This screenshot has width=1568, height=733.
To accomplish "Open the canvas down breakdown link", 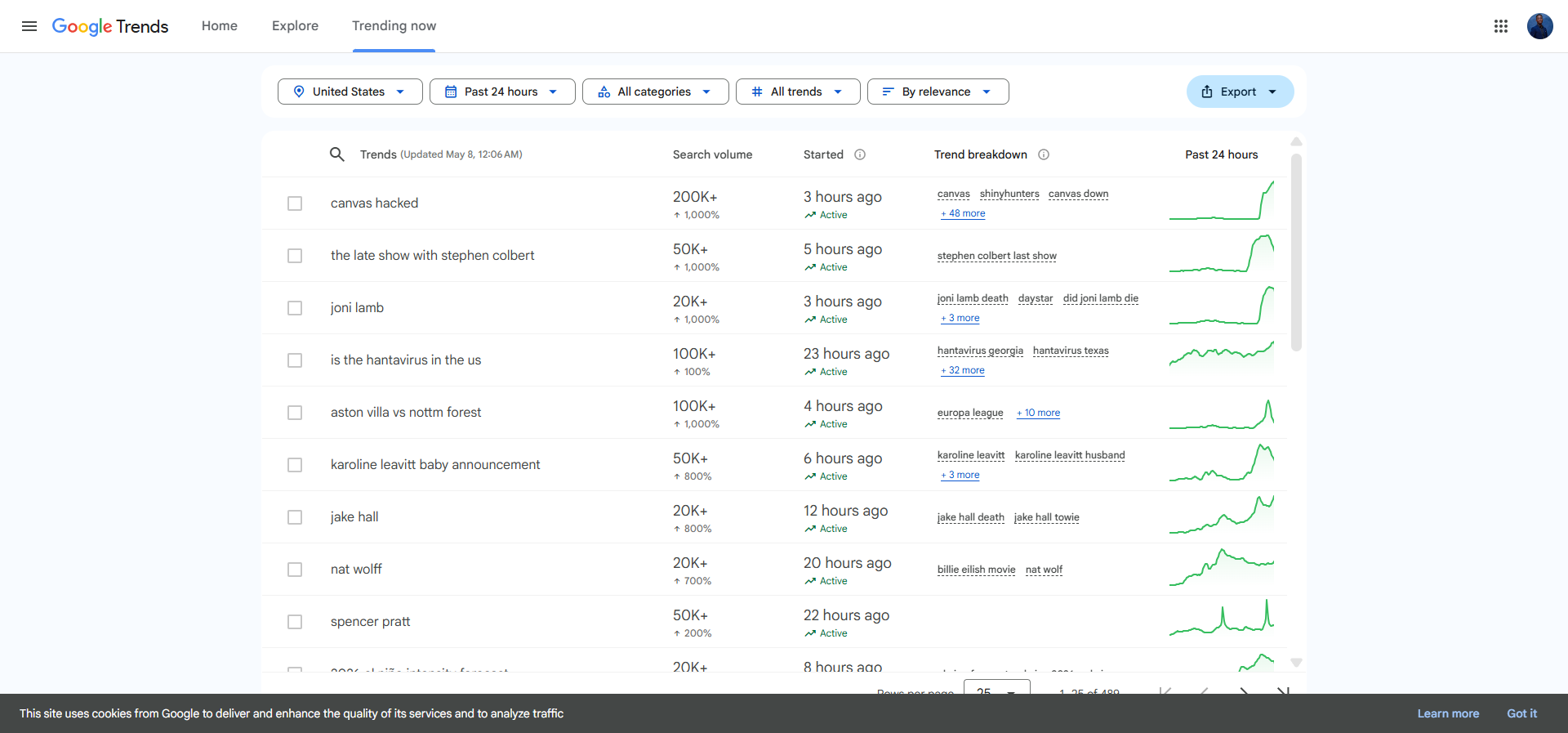I will 1079,194.
